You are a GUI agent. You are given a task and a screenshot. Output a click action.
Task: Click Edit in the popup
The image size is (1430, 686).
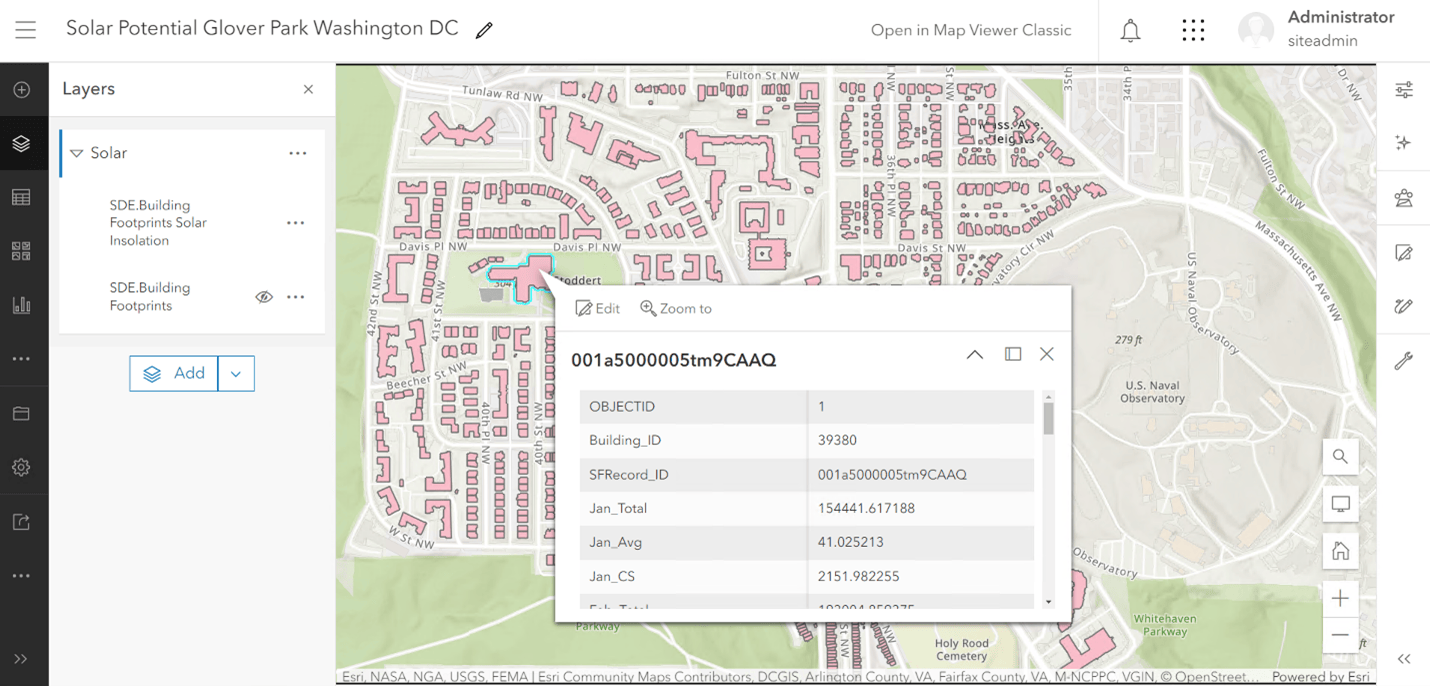(598, 309)
